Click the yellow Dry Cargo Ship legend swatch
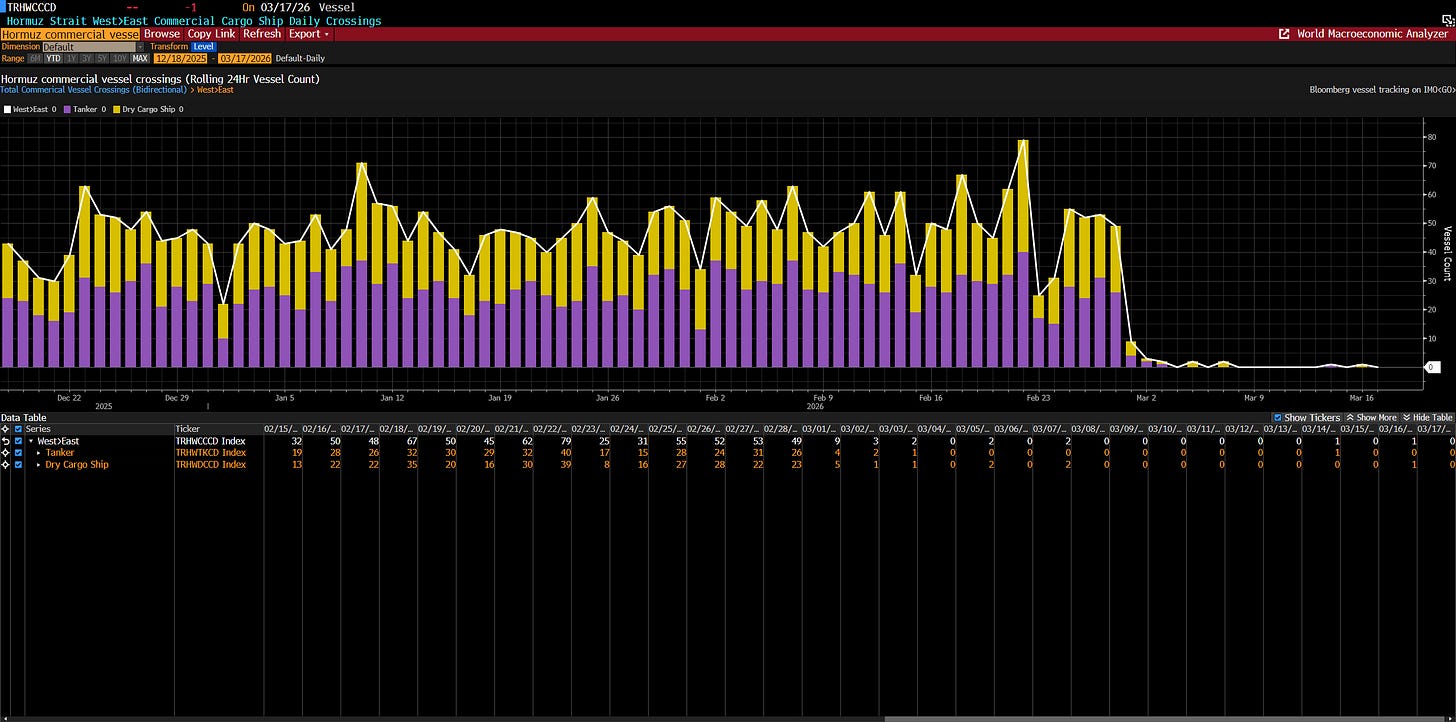This screenshot has height=722, width=1456. (117, 109)
